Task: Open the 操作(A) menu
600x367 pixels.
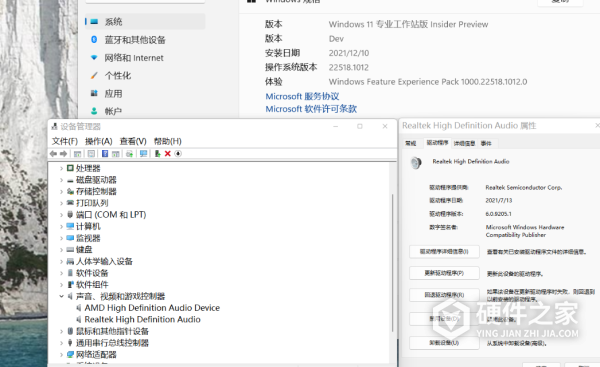Action: coord(98,141)
